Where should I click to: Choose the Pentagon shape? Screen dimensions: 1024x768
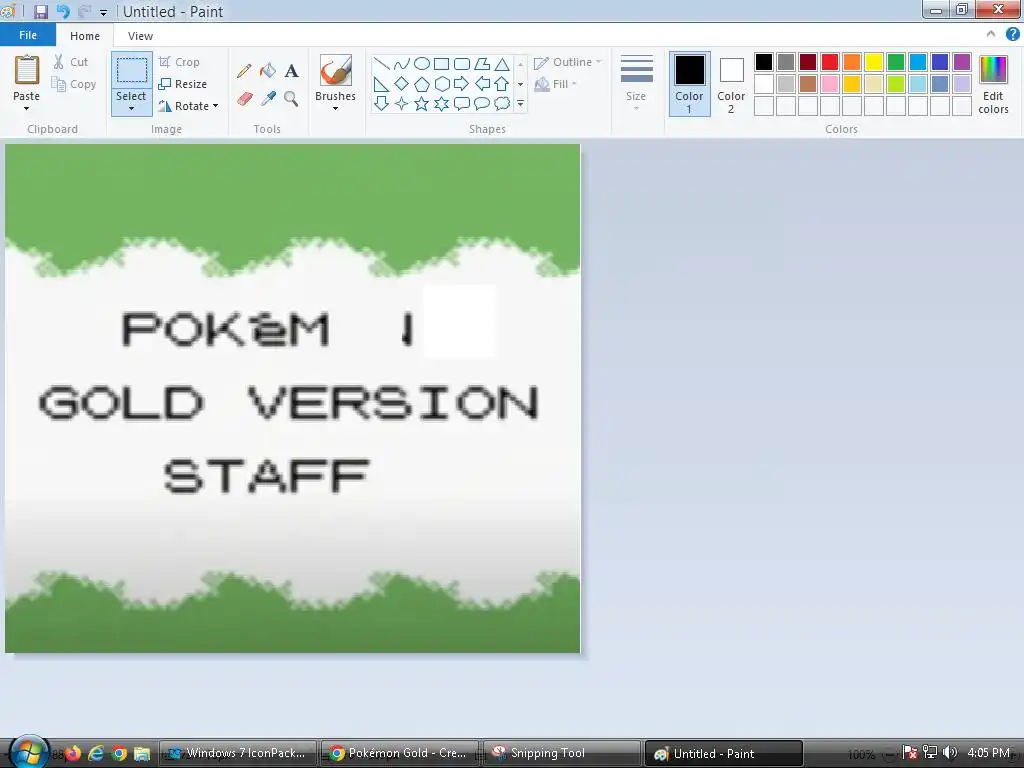pyautogui.click(x=422, y=84)
